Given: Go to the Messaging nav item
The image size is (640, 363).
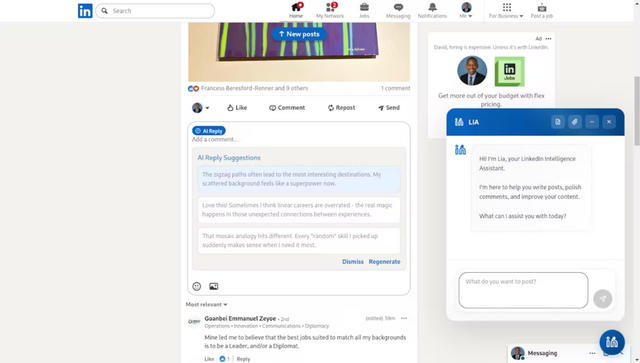Looking at the screenshot, I should (x=398, y=11).
